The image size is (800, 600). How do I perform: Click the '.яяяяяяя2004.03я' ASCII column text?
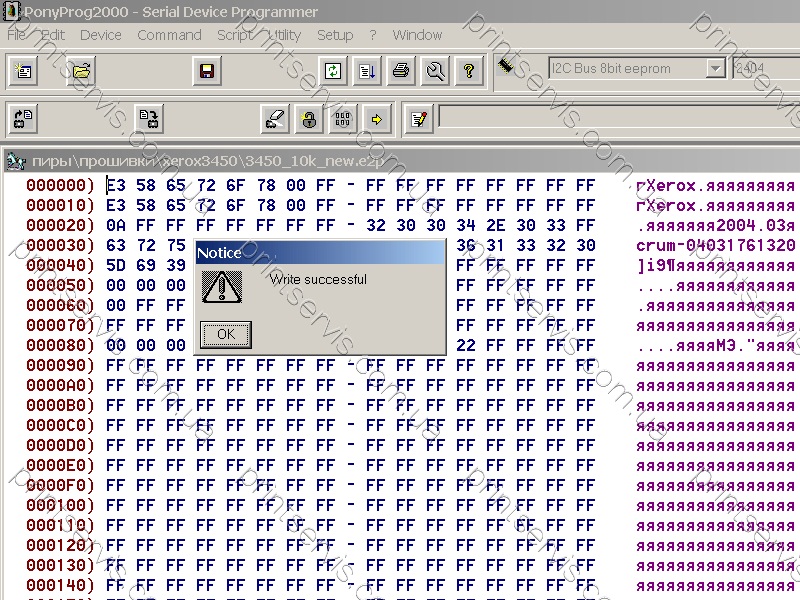[716, 225]
